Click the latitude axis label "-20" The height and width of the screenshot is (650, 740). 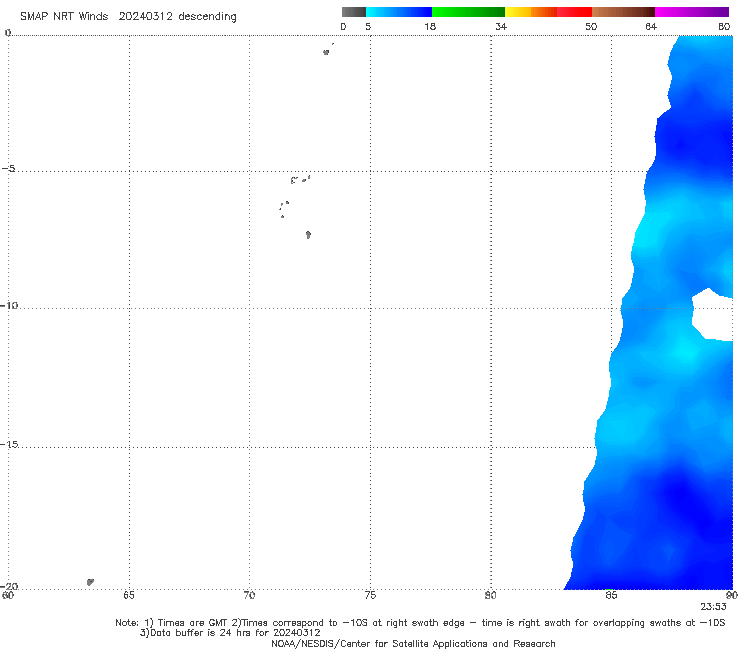click(x=9, y=586)
